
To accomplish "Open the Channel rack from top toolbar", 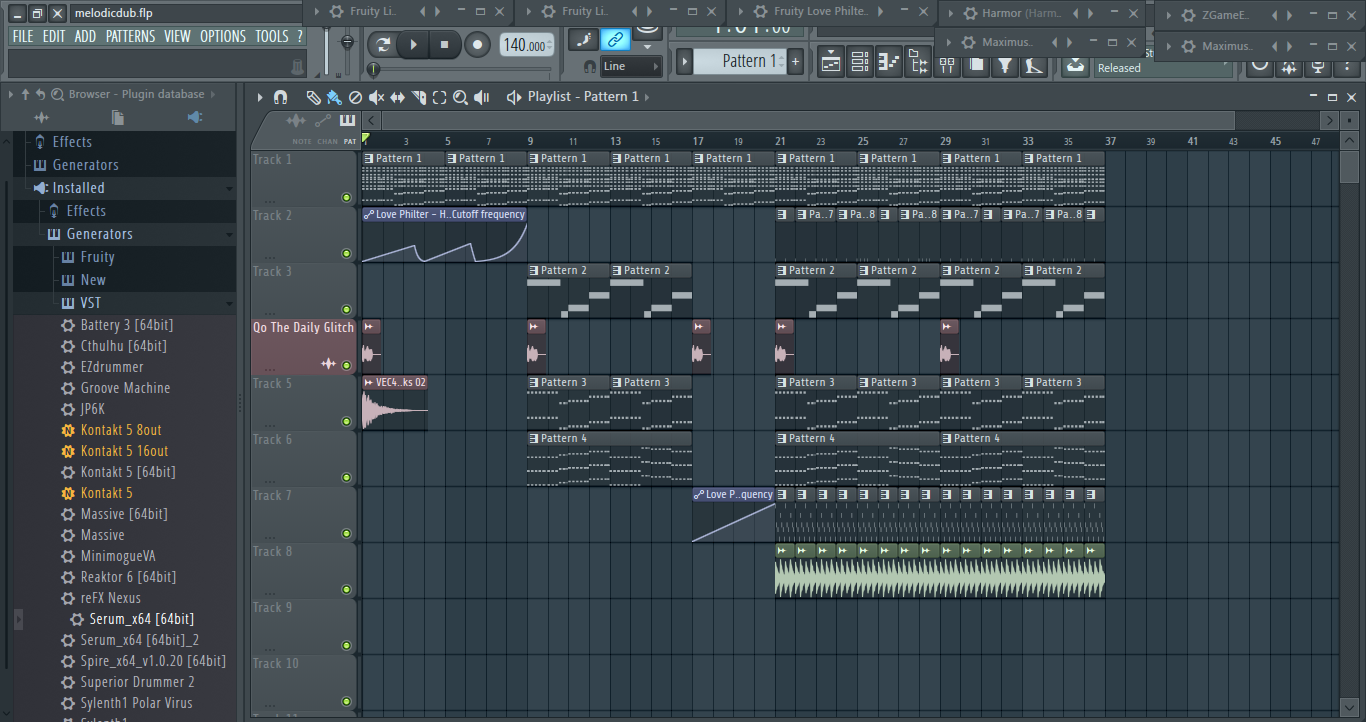I will [x=860, y=63].
